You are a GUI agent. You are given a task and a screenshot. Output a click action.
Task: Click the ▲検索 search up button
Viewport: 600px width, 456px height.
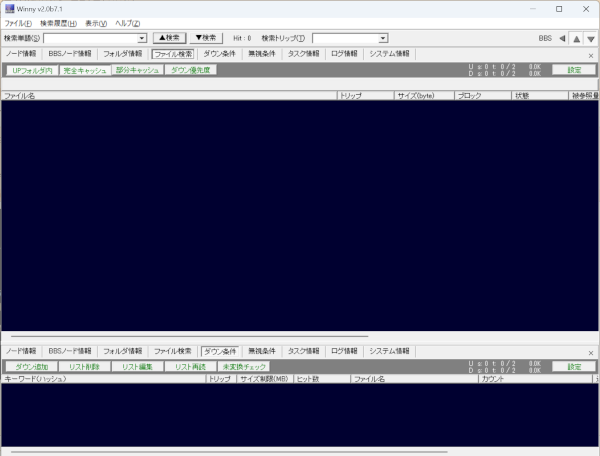click(x=170, y=38)
